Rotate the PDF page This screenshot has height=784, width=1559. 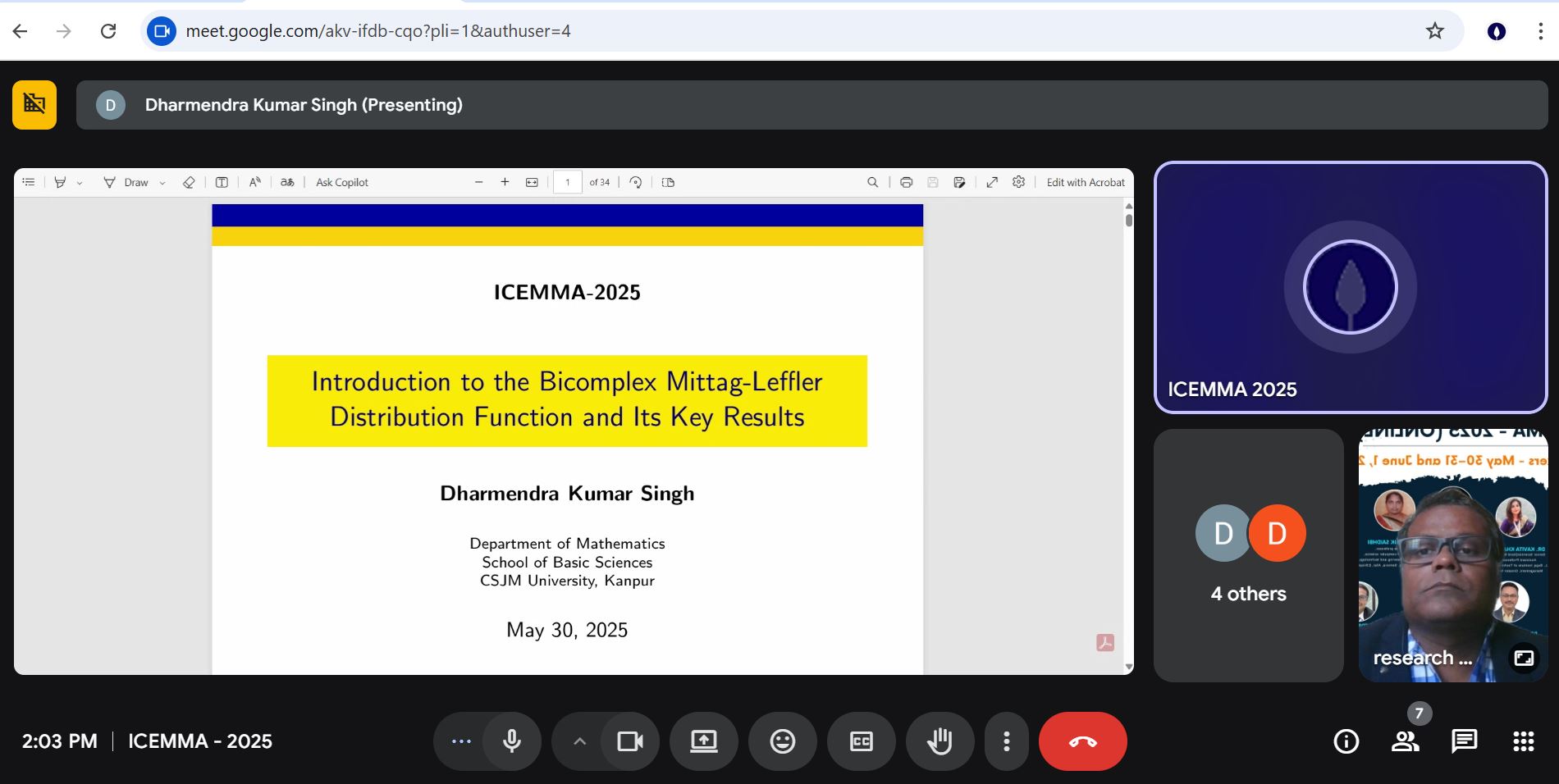point(635,182)
